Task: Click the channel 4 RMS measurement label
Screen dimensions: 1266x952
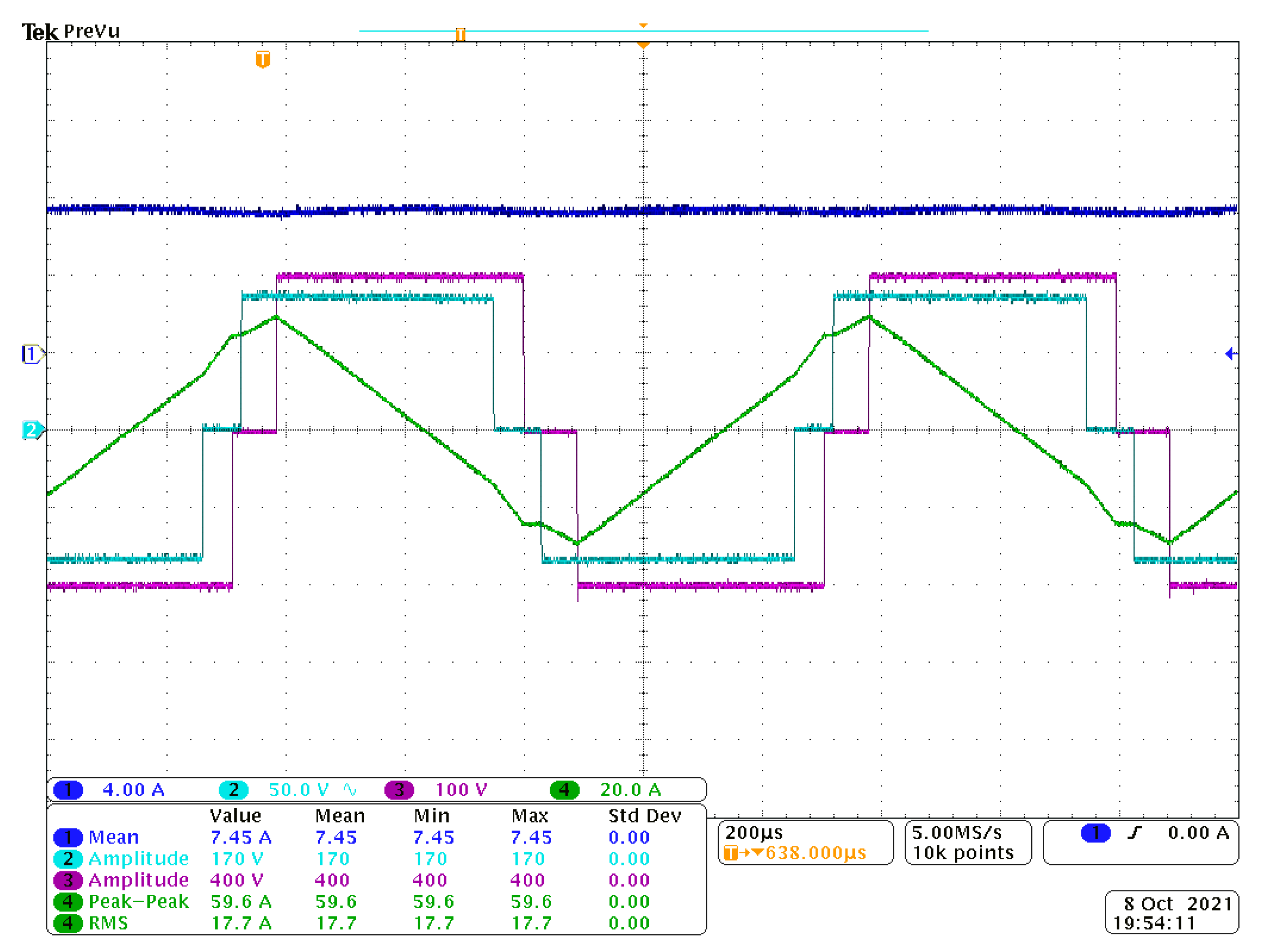Action: click(x=108, y=923)
